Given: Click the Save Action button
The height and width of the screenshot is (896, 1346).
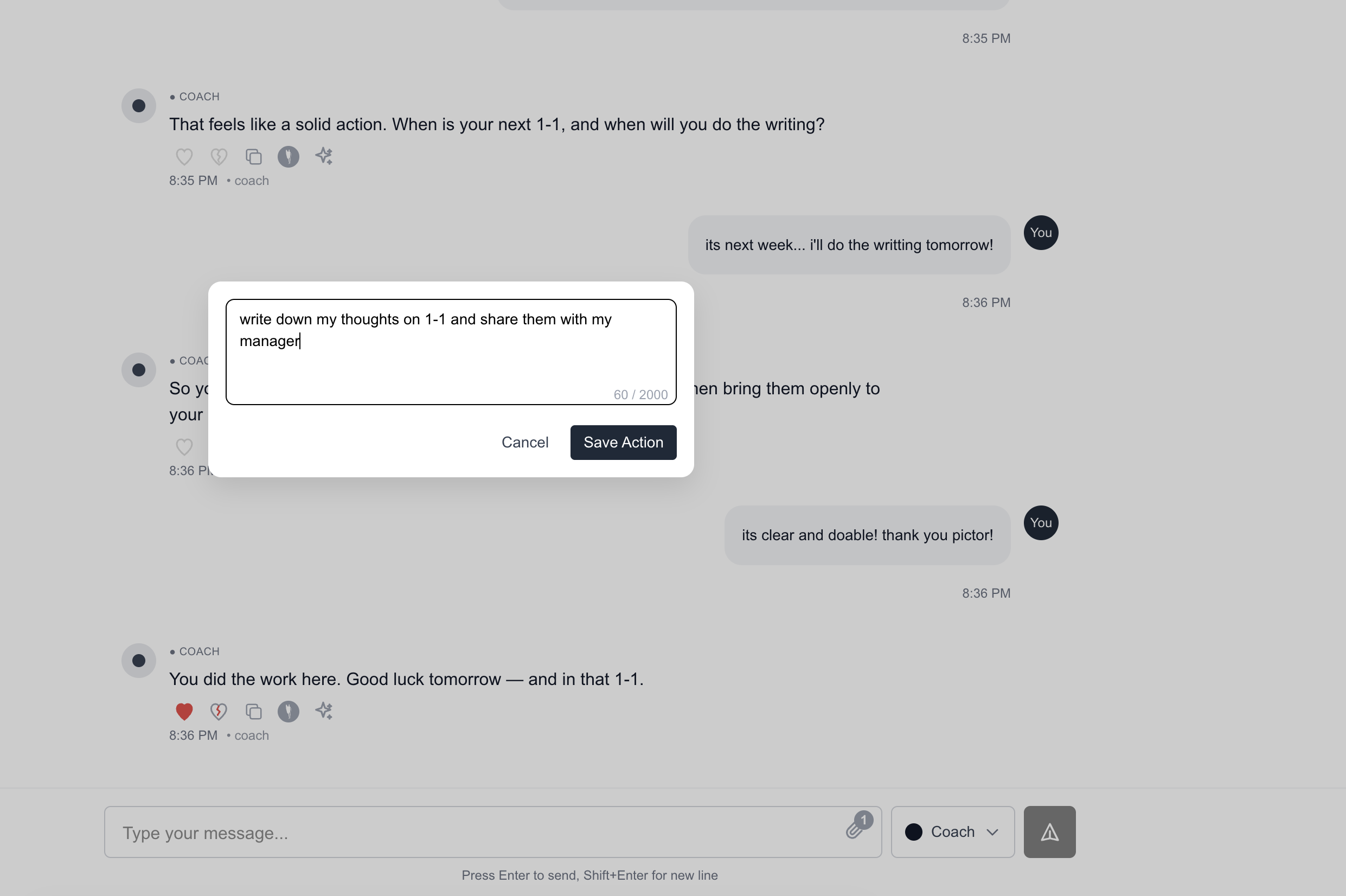Looking at the screenshot, I should [x=623, y=441].
